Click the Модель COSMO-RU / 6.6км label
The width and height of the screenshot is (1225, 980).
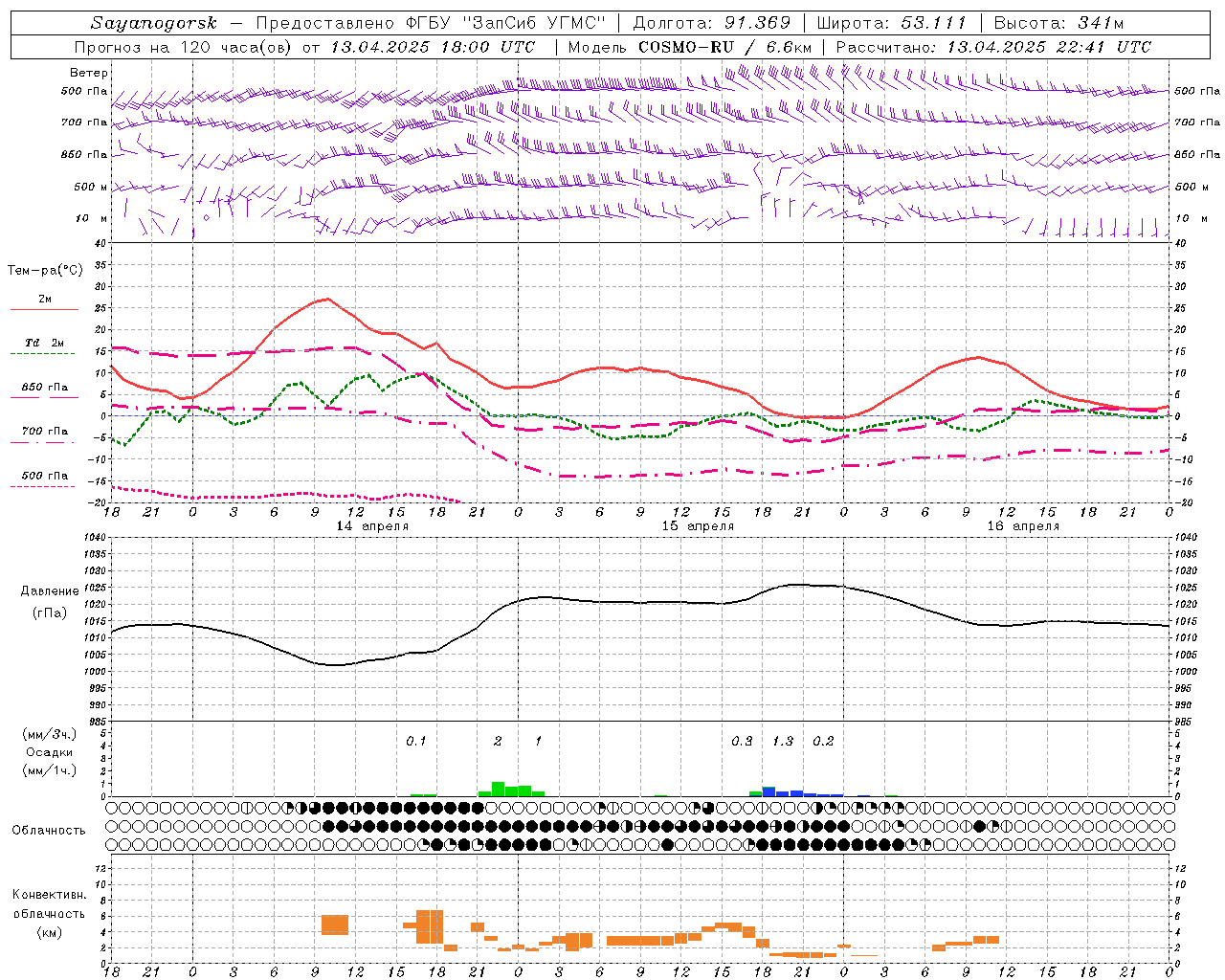point(690,47)
